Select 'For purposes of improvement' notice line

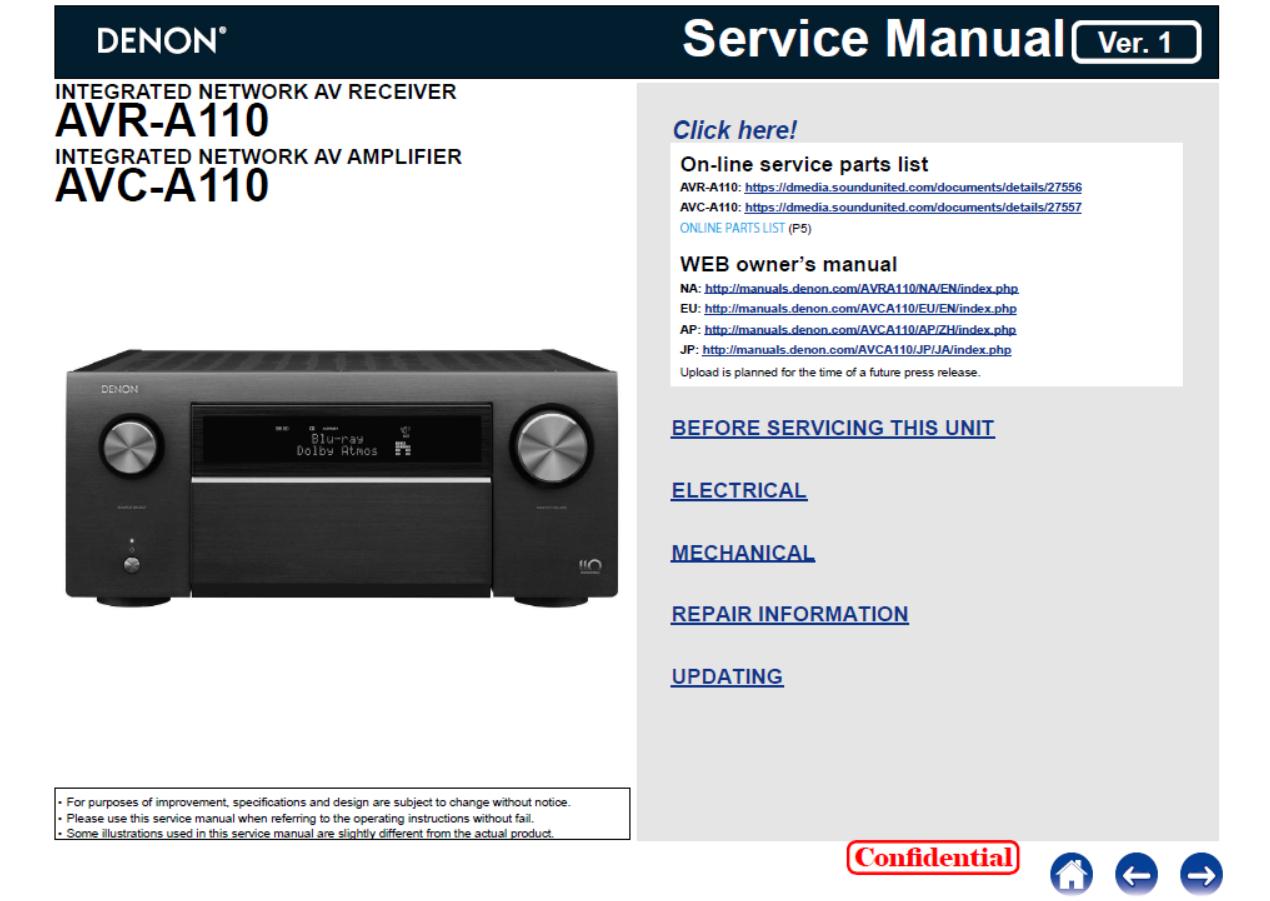pyautogui.click(x=314, y=803)
